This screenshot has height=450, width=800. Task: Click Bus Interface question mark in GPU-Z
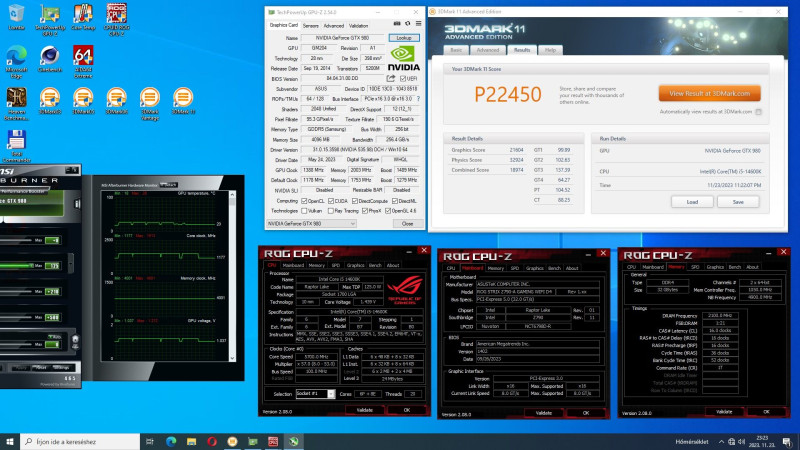click(419, 99)
